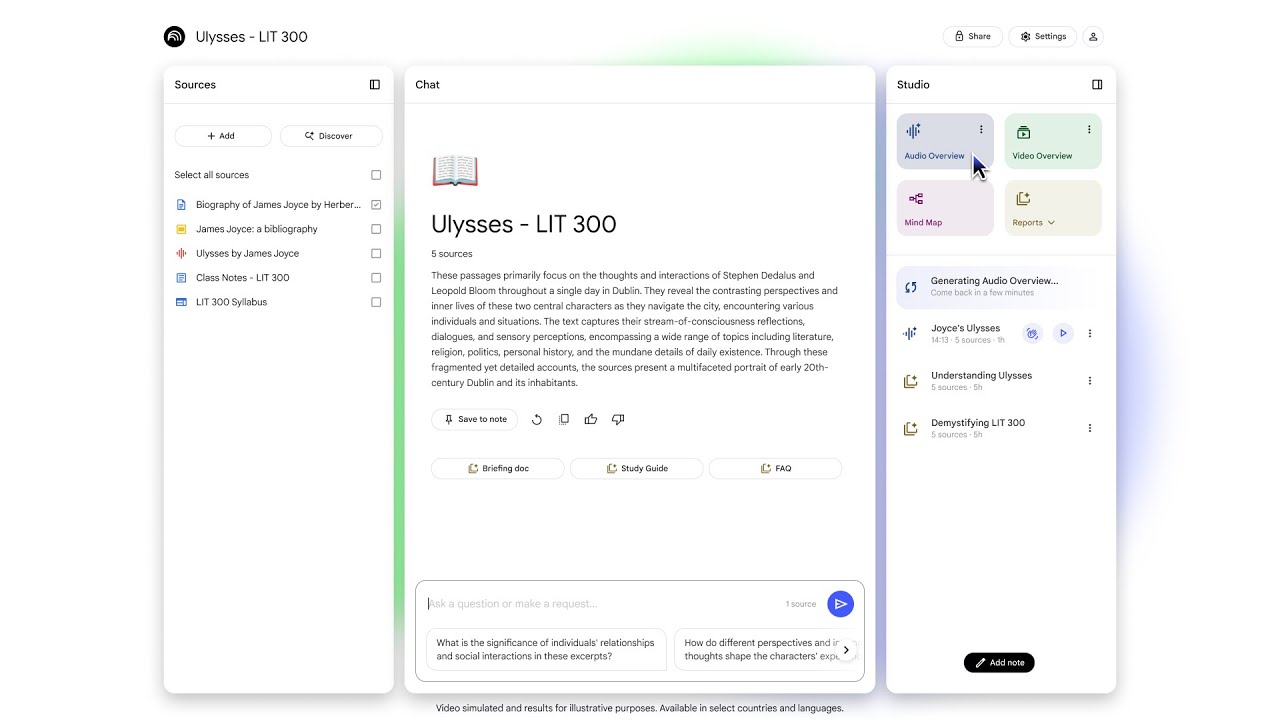
Task: Collapse the Sources panel
Action: (374, 84)
